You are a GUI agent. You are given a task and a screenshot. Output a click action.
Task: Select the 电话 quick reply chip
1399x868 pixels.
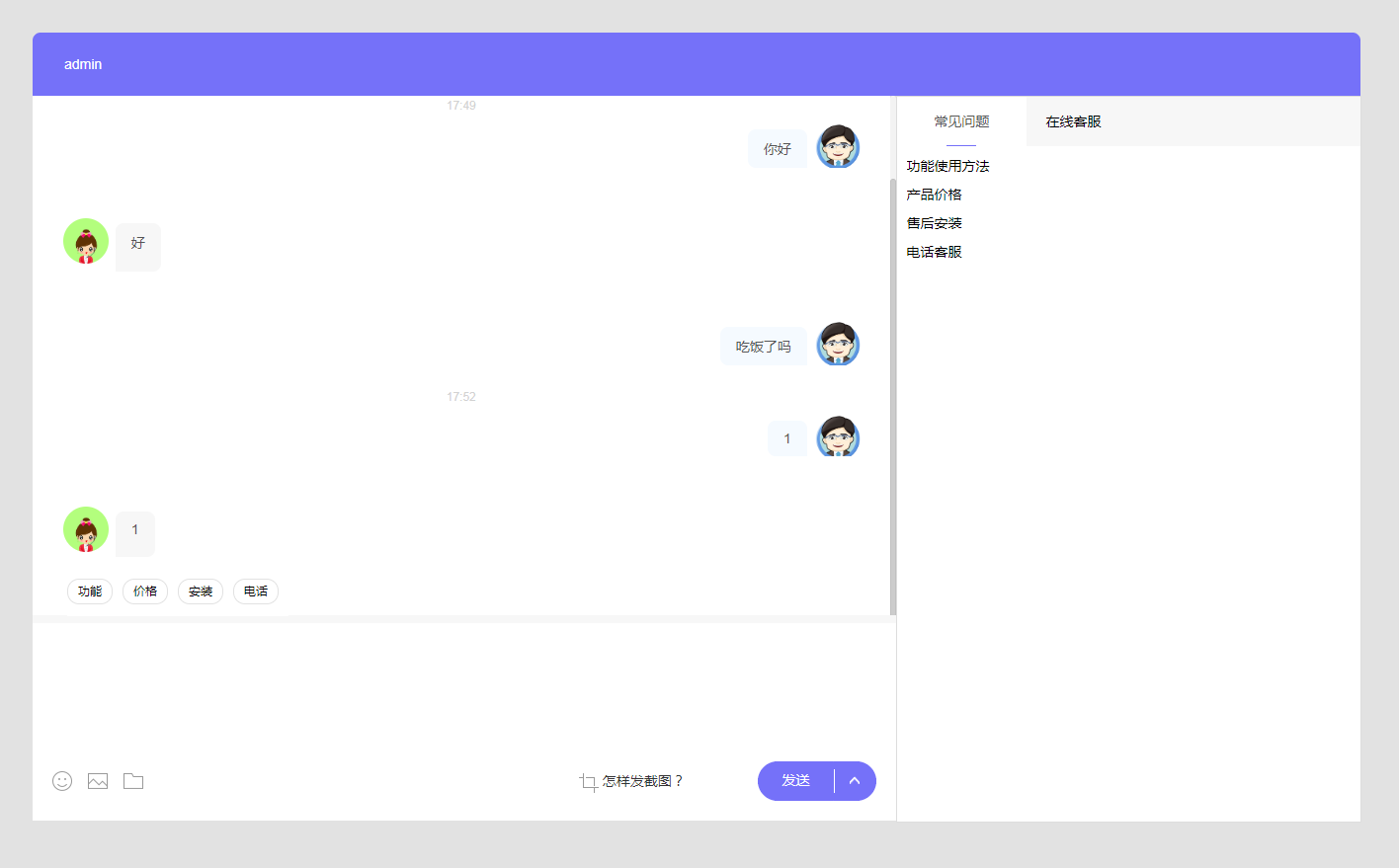click(256, 592)
